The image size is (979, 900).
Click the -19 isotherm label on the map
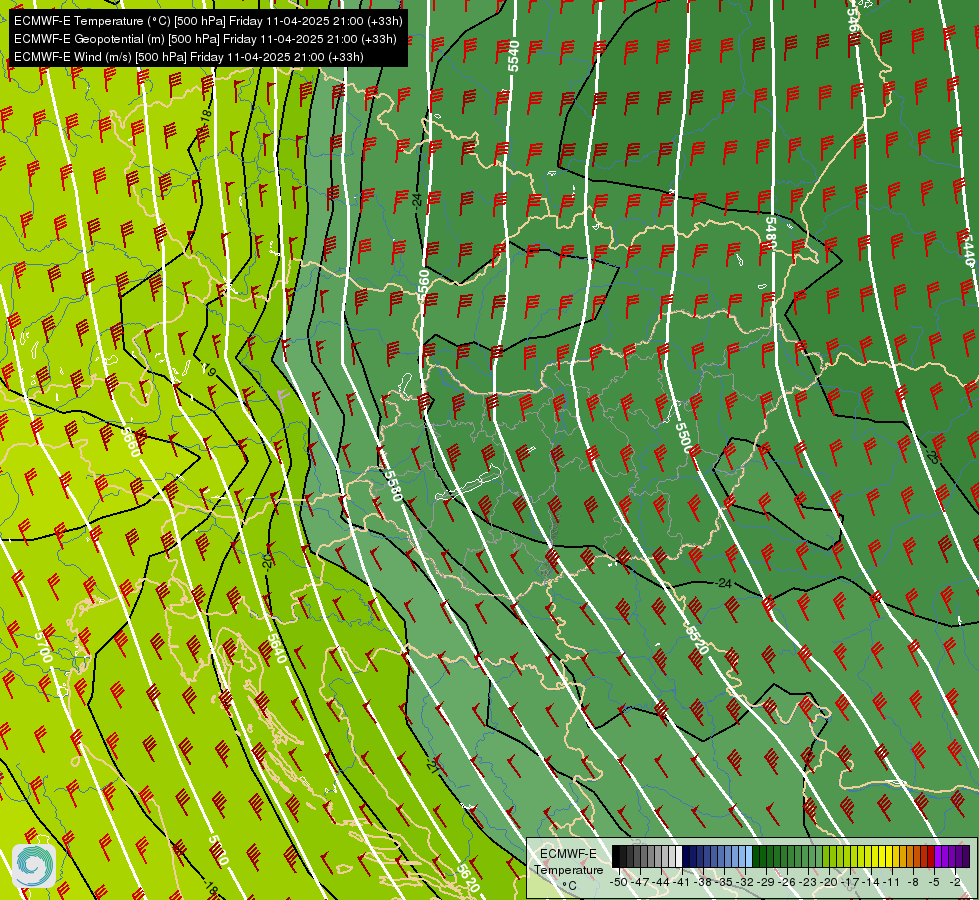(210, 370)
